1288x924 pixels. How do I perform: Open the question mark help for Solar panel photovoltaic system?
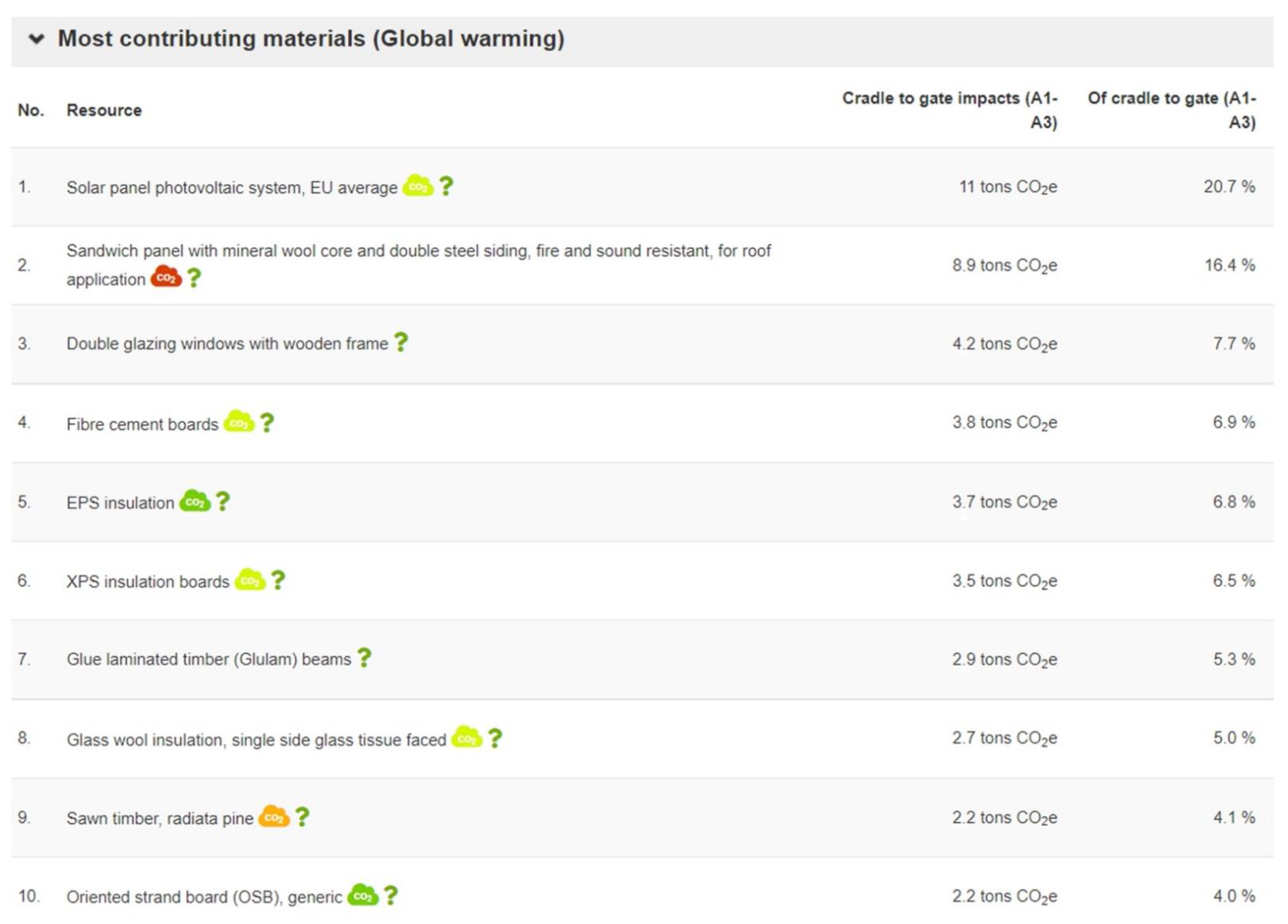pos(446,186)
